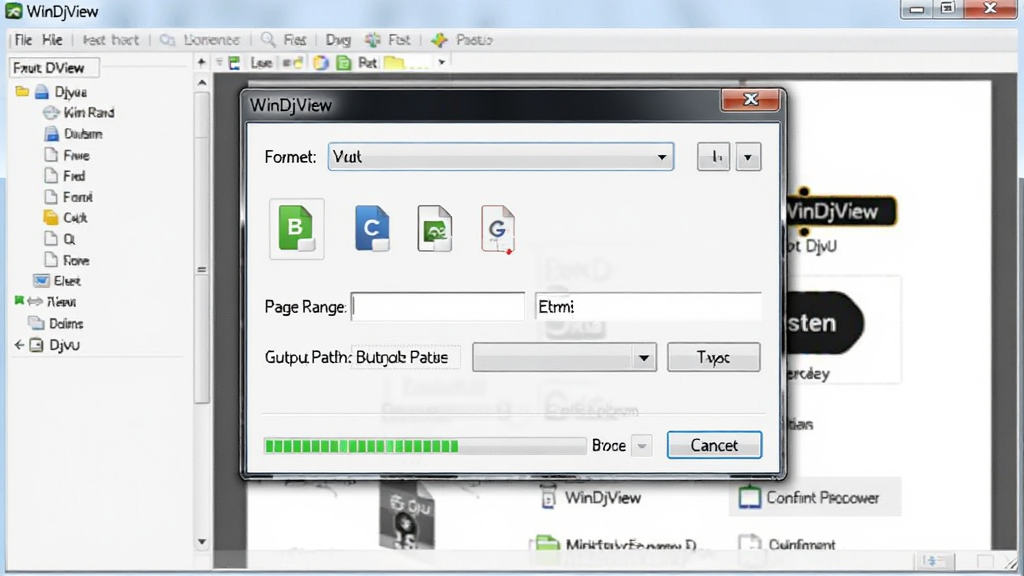Click the magnifier icon beside Fies
The width and height of the screenshot is (1024, 576).
pos(268,40)
